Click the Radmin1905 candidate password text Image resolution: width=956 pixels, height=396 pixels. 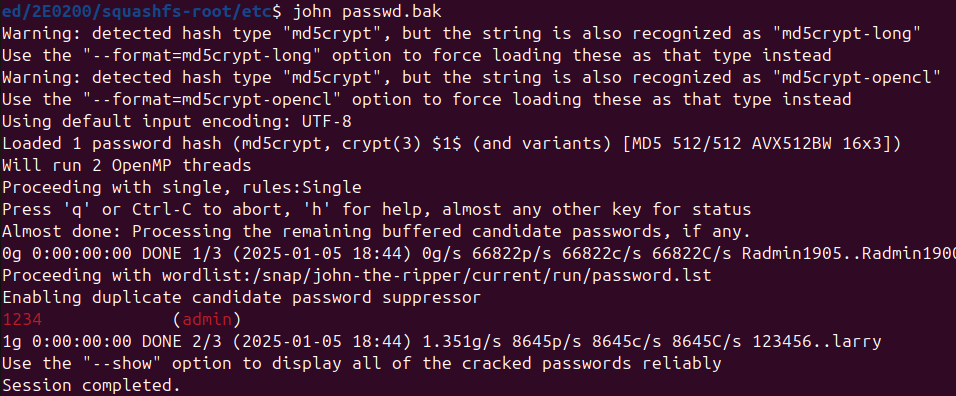point(791,253)
